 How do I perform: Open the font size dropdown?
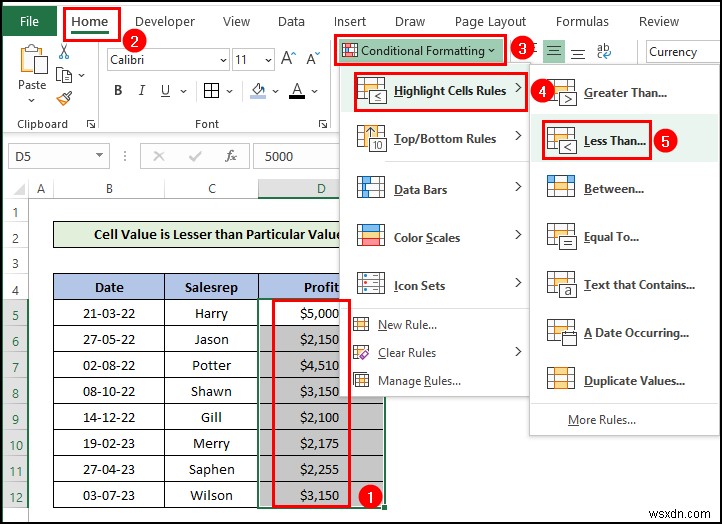point(268,60)
